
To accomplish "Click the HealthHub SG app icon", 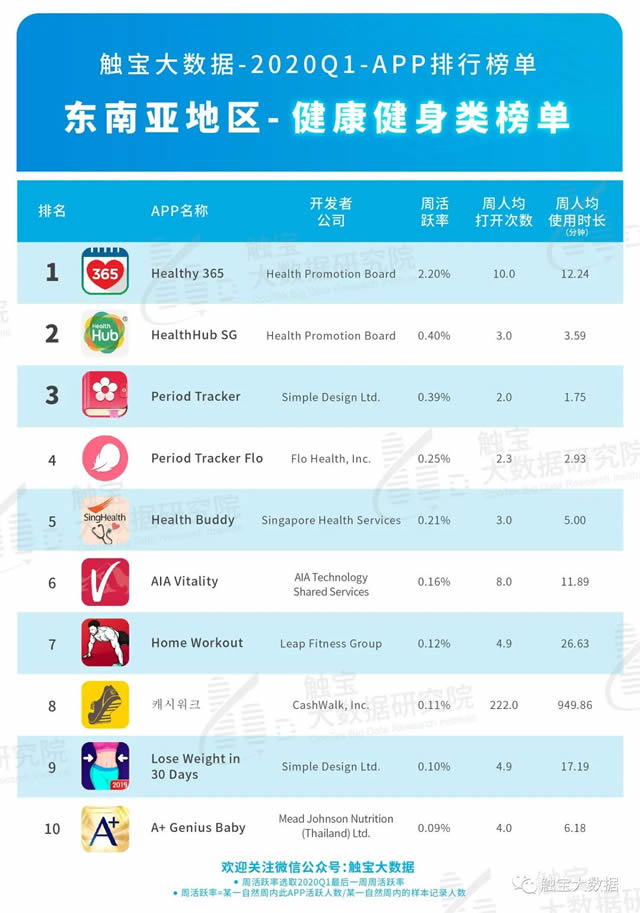I will tap(105, 335).
